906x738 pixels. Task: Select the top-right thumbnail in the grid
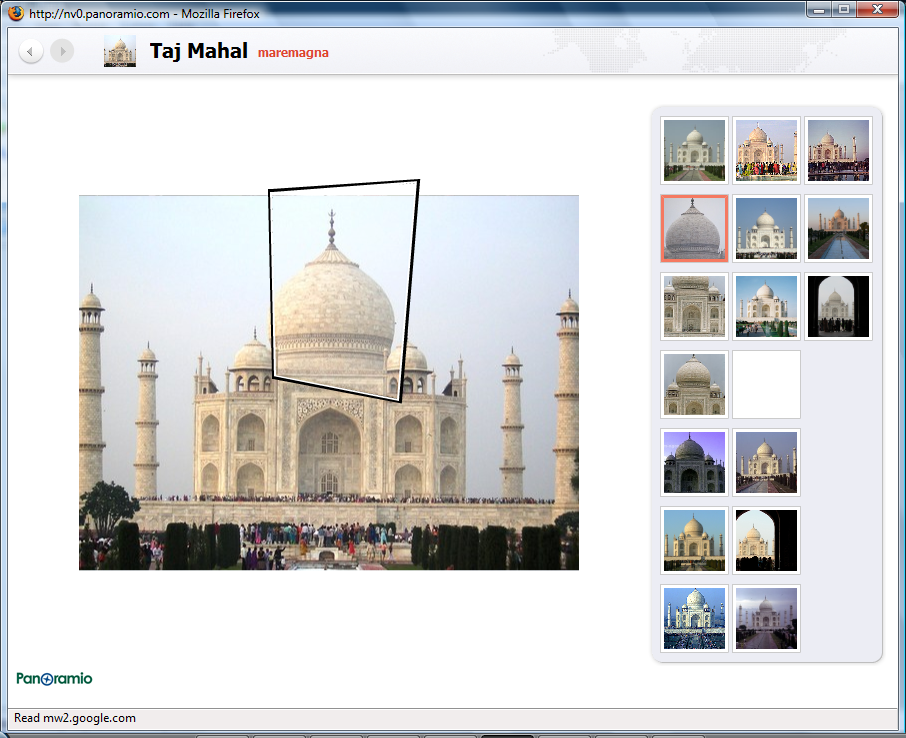coord(838,150)
